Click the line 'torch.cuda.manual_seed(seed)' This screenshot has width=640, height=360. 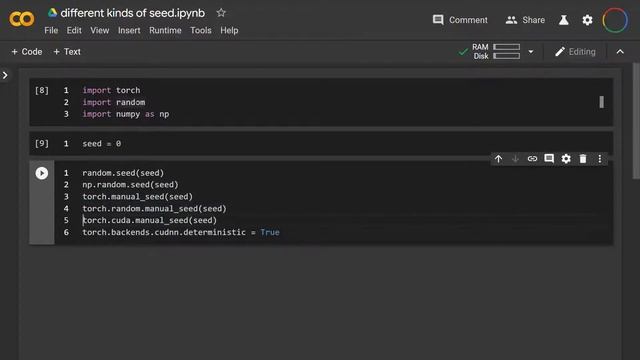point(150,220)
